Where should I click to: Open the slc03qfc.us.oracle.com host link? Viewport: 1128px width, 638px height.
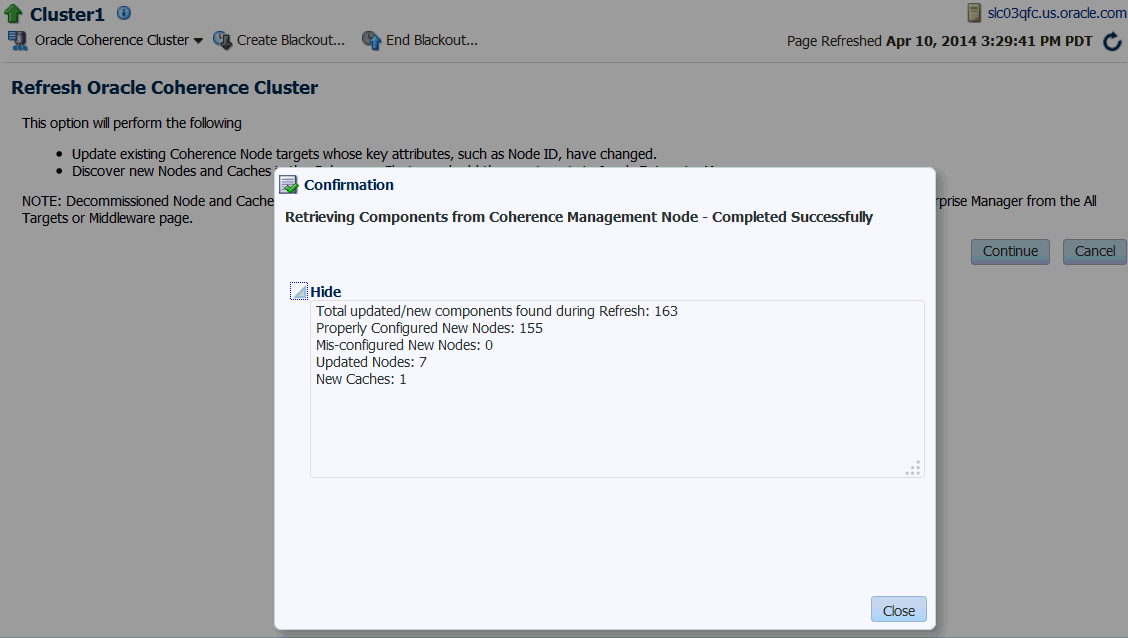click(1057, 13)
